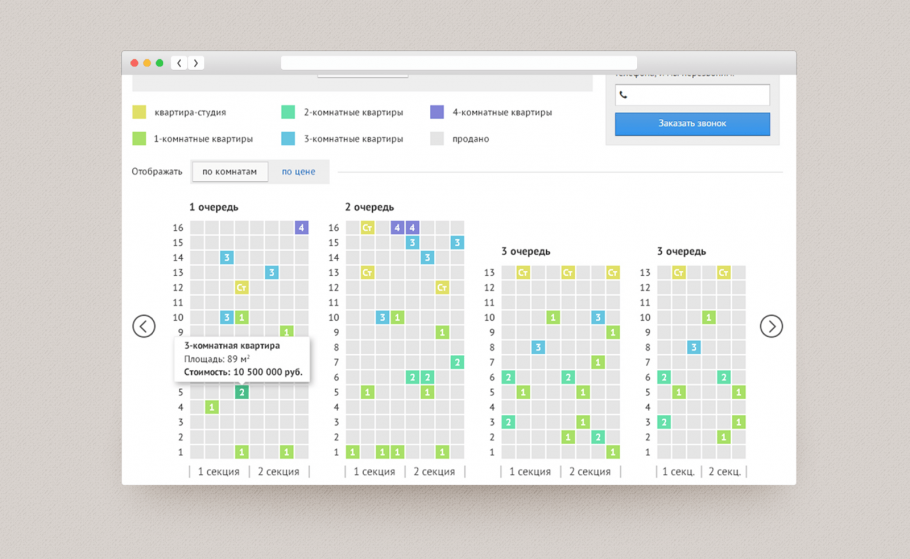
Task: Switch display to «по цене»
Action: click(298, 172)
